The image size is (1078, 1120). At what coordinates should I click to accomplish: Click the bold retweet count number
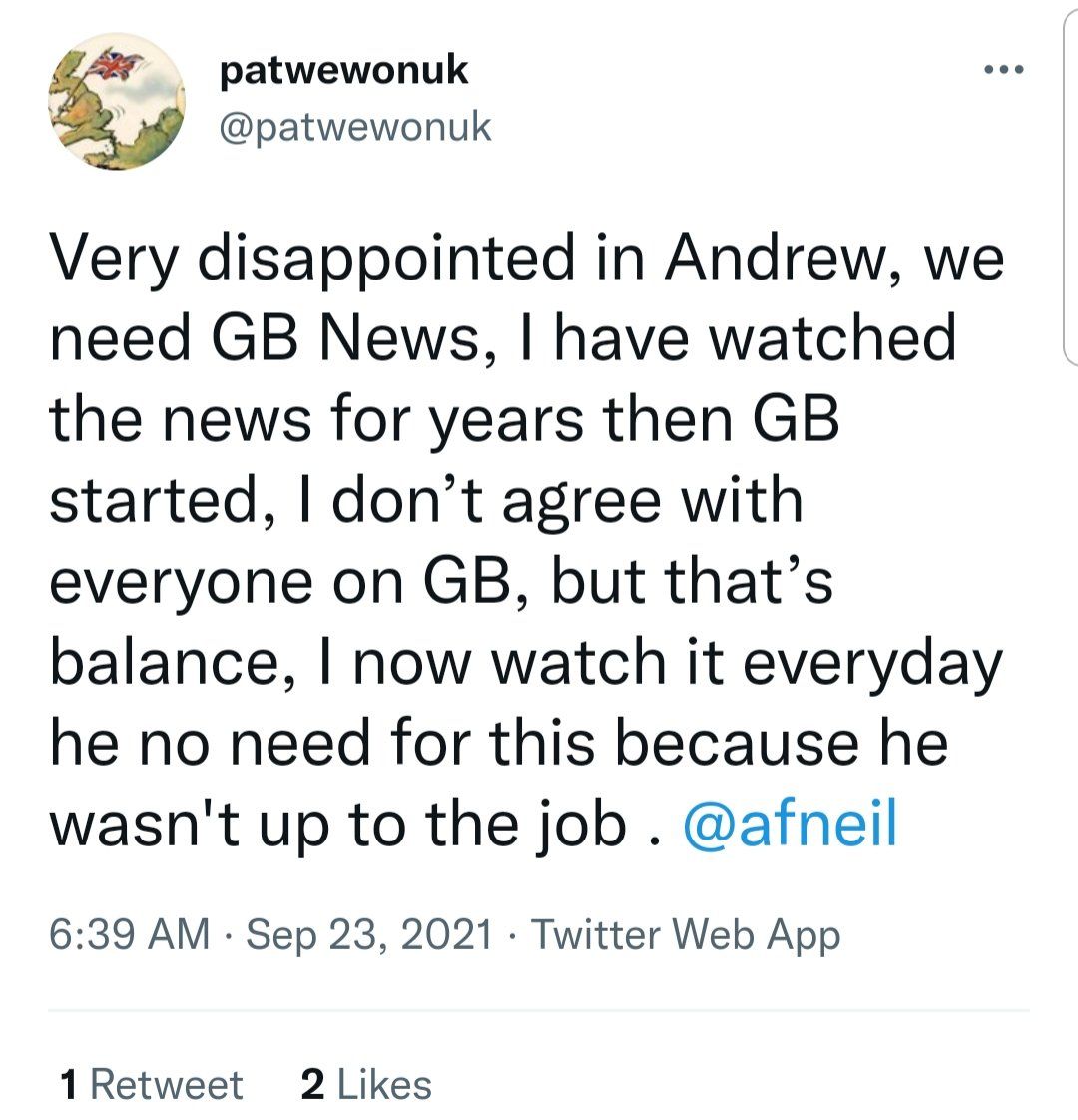[x=69, y=1085]
